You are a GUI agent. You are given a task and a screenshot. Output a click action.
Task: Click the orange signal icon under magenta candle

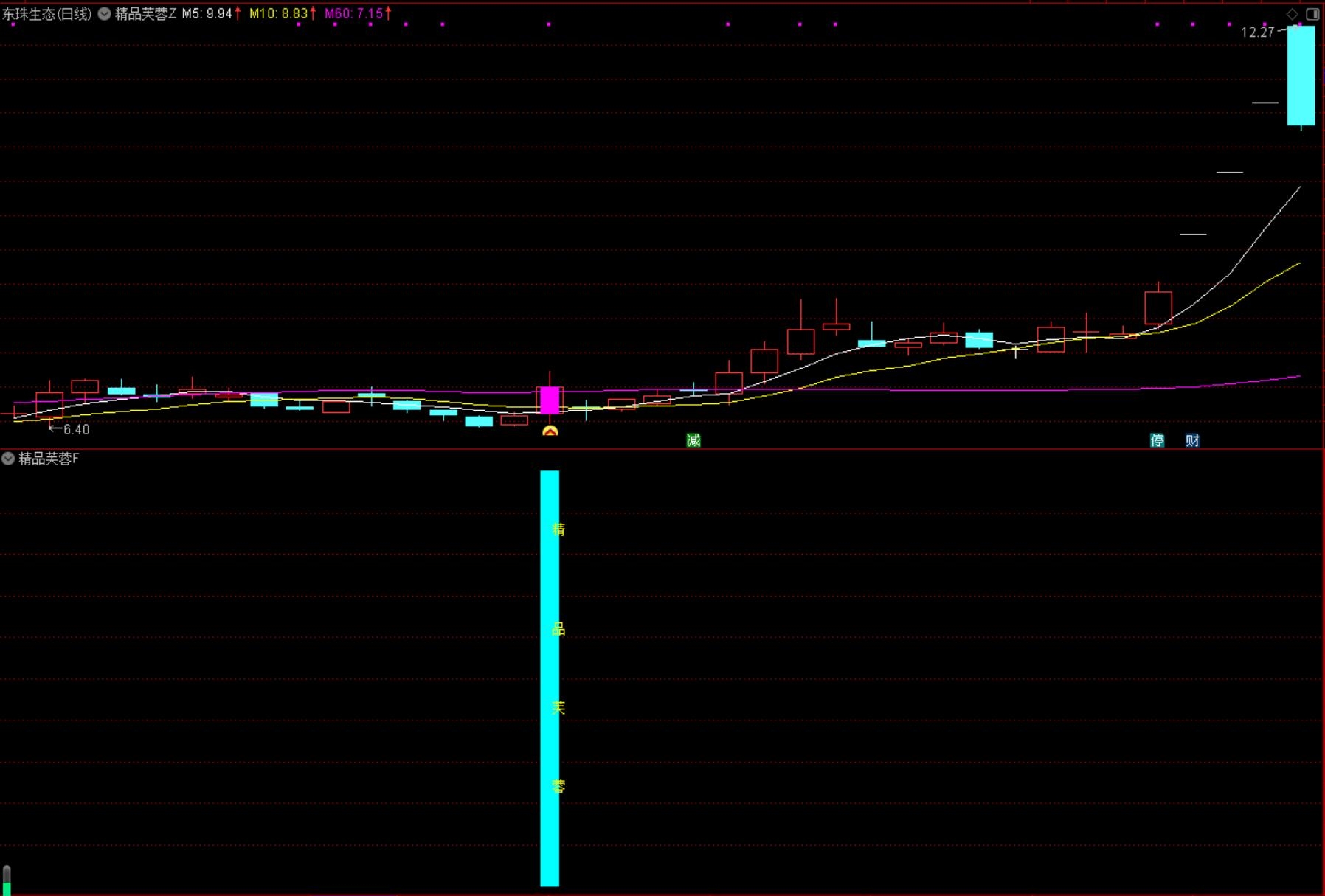tap(550, 431)
